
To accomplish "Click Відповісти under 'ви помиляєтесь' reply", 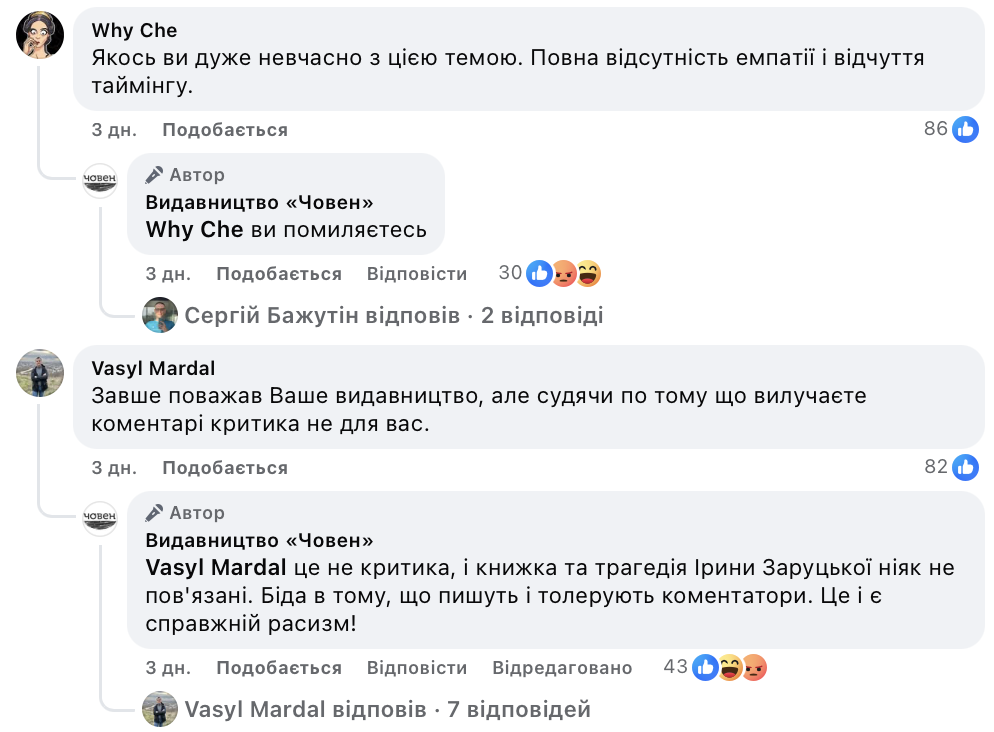I will (417, 274).
